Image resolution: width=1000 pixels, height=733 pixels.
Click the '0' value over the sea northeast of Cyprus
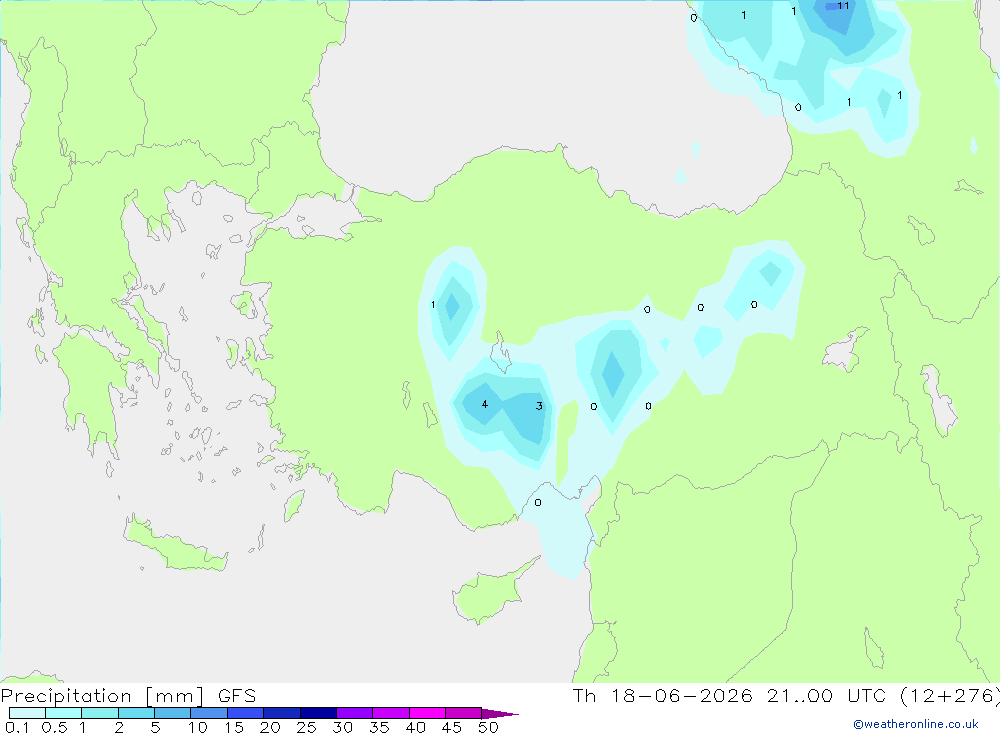coord(538,503)
